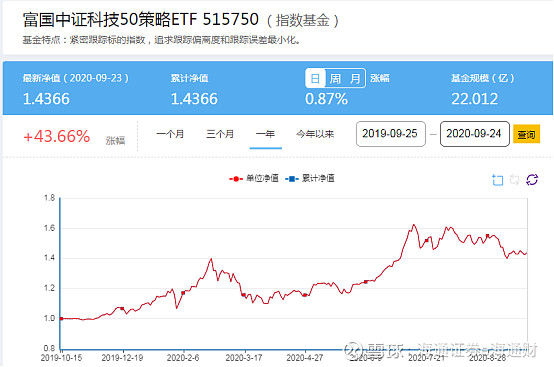The image size is (554, 367).
Task: Click the zoom reset chart icon
Action: [x=514, y=180]
